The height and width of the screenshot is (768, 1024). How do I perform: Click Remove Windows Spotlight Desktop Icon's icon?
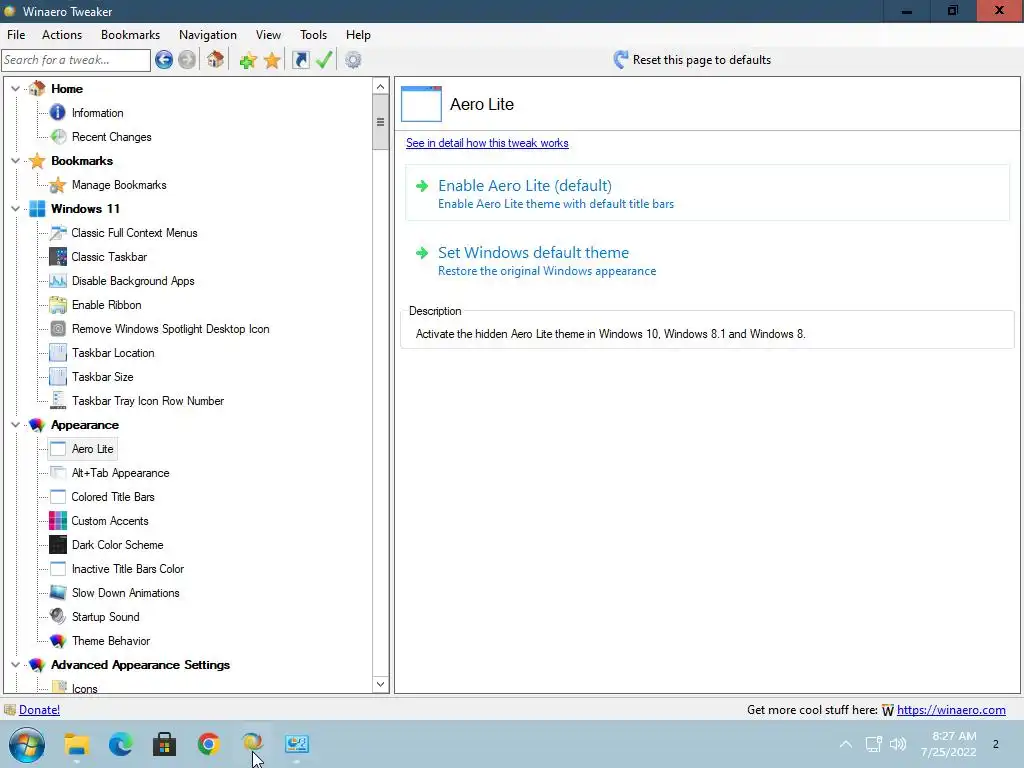point(57,328)
